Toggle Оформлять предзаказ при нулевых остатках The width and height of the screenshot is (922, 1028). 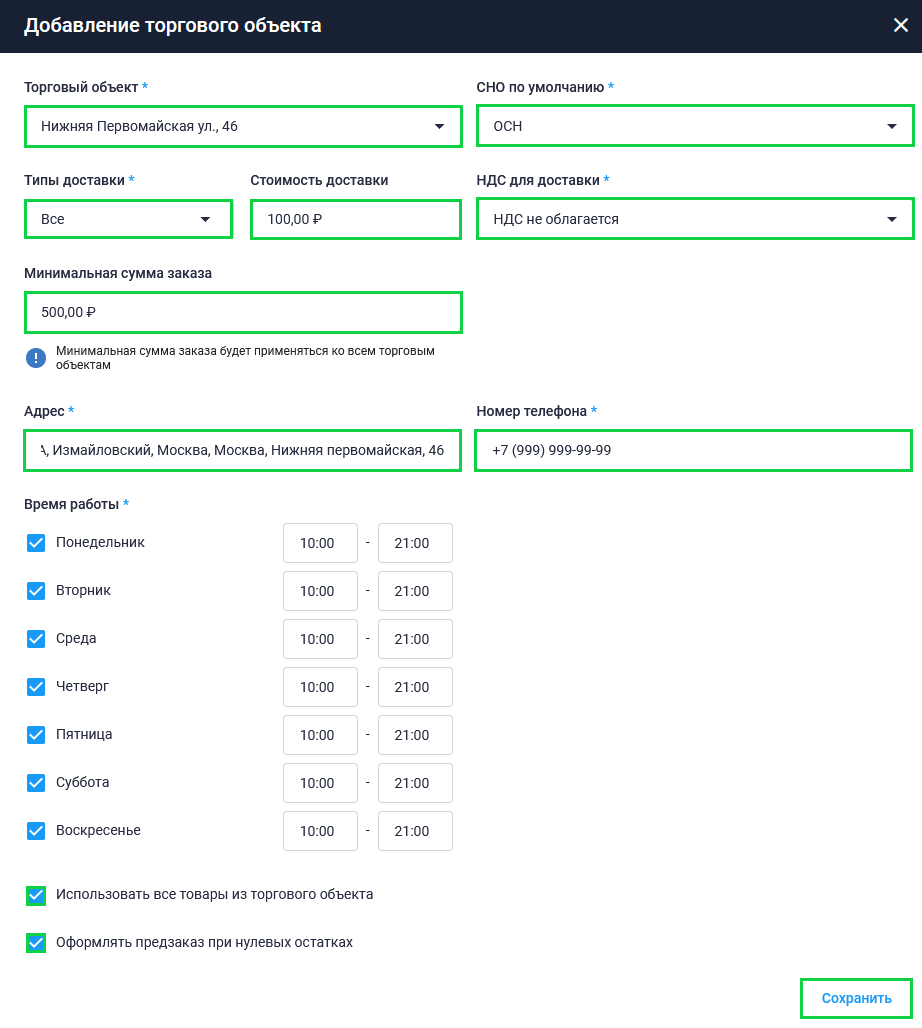click(36, 943)
